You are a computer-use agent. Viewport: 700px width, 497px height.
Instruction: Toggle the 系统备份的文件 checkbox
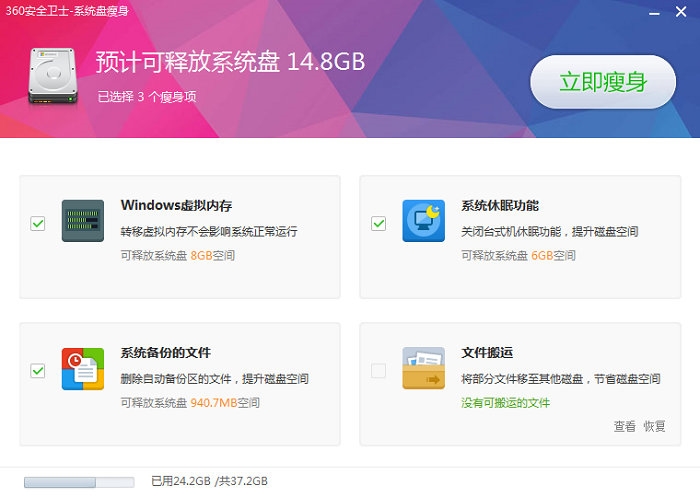click(38, 370)
